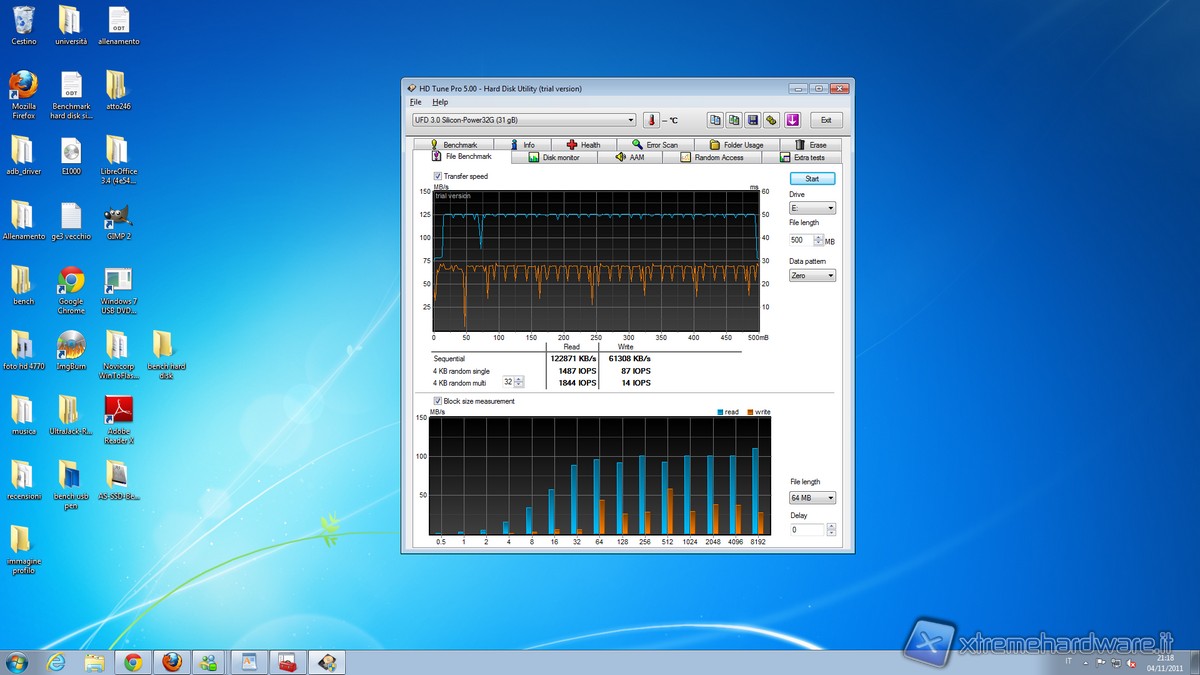
Task: Open the UFD 3.0 Silicon-Power drive selector
Action: (x=523, y=120)
